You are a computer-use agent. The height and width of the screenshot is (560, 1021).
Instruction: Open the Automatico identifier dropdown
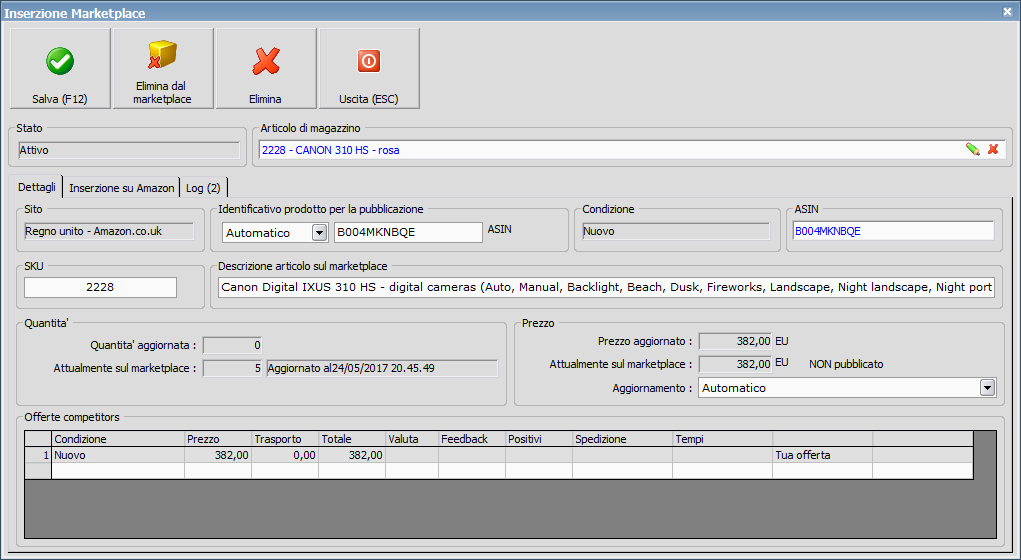point(320,233)
